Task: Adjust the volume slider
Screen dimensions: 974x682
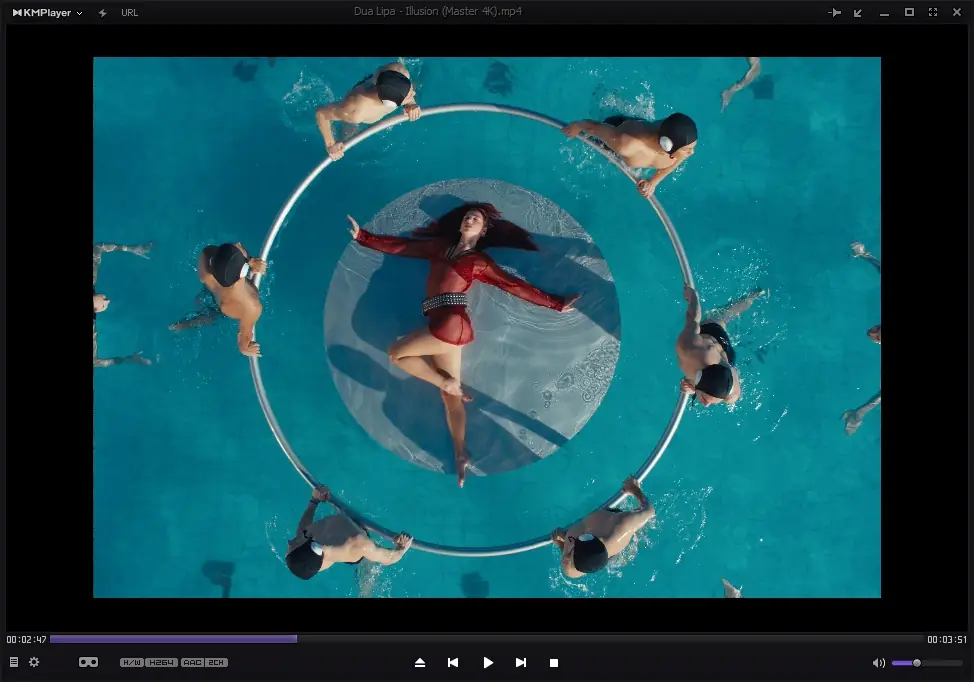Action: pos(927,663)
